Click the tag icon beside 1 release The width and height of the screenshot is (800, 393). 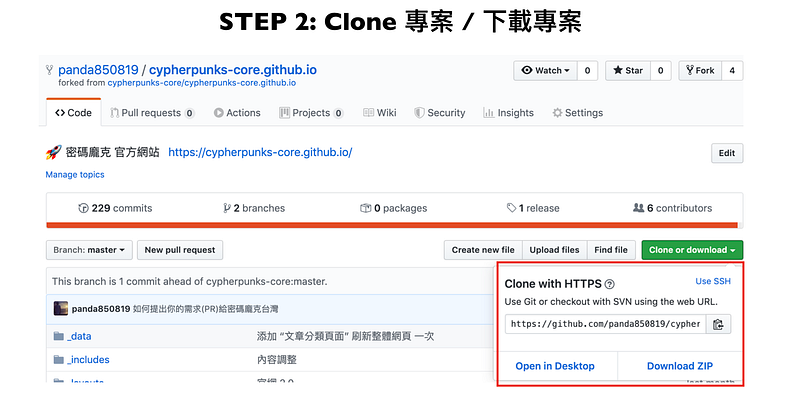click(x=511, y=208)
